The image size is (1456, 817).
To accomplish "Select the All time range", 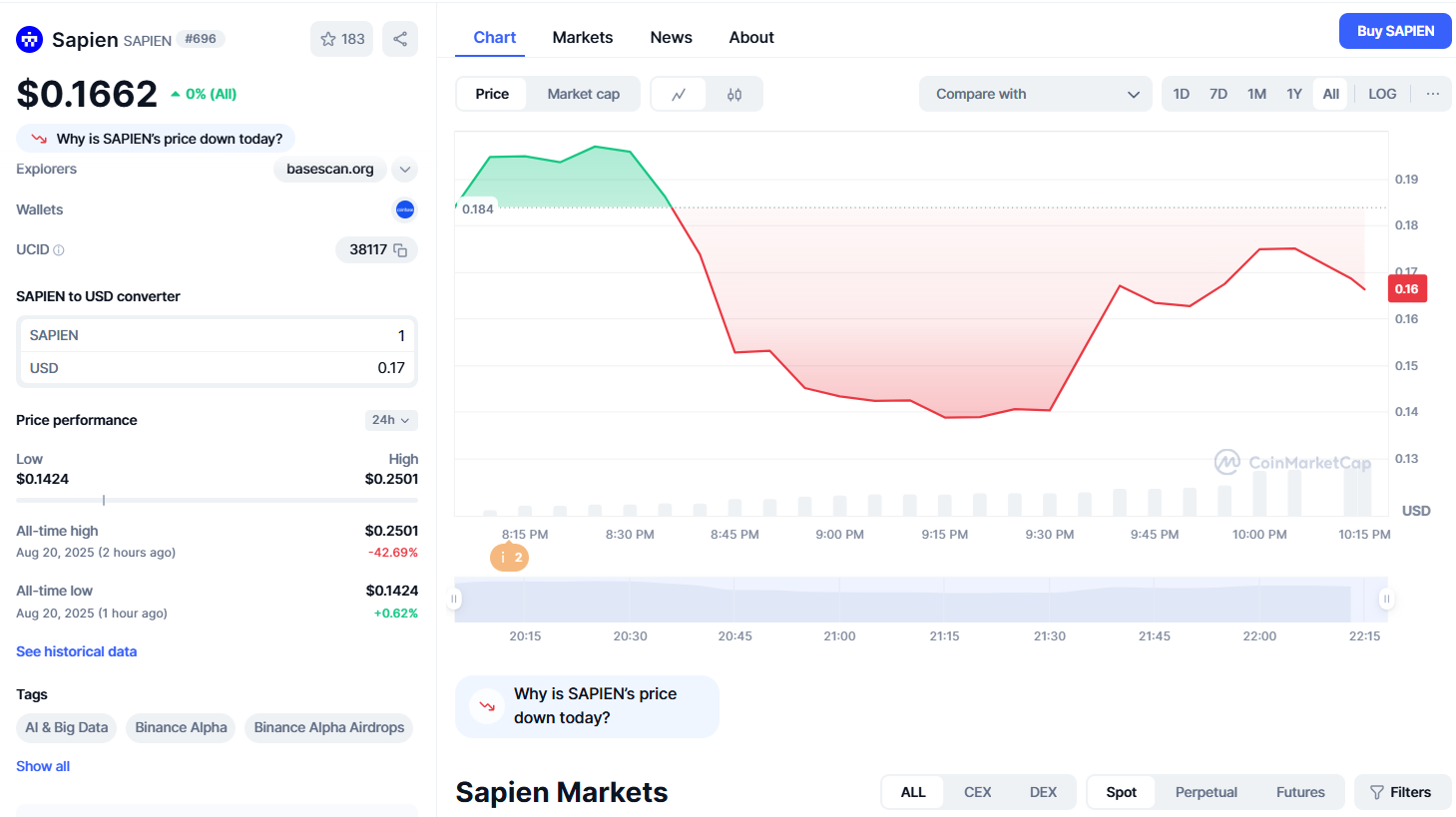I will [x=1331, y=94].
